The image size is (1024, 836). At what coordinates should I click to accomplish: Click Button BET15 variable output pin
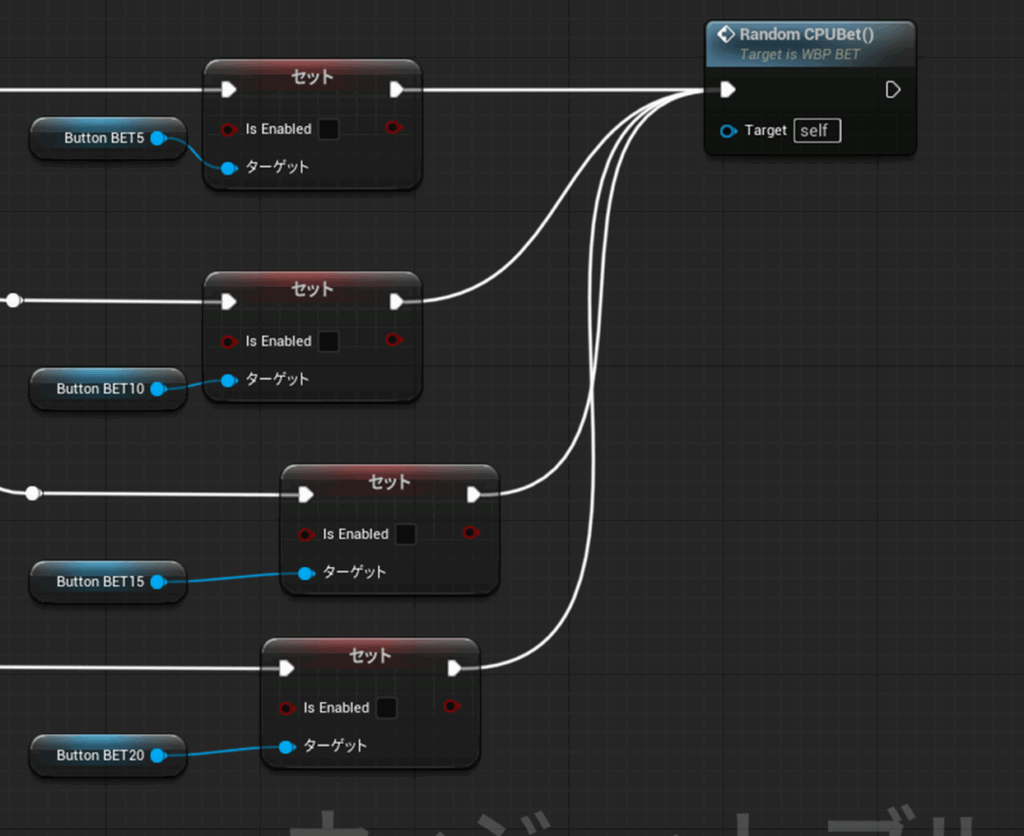[158, 582]
